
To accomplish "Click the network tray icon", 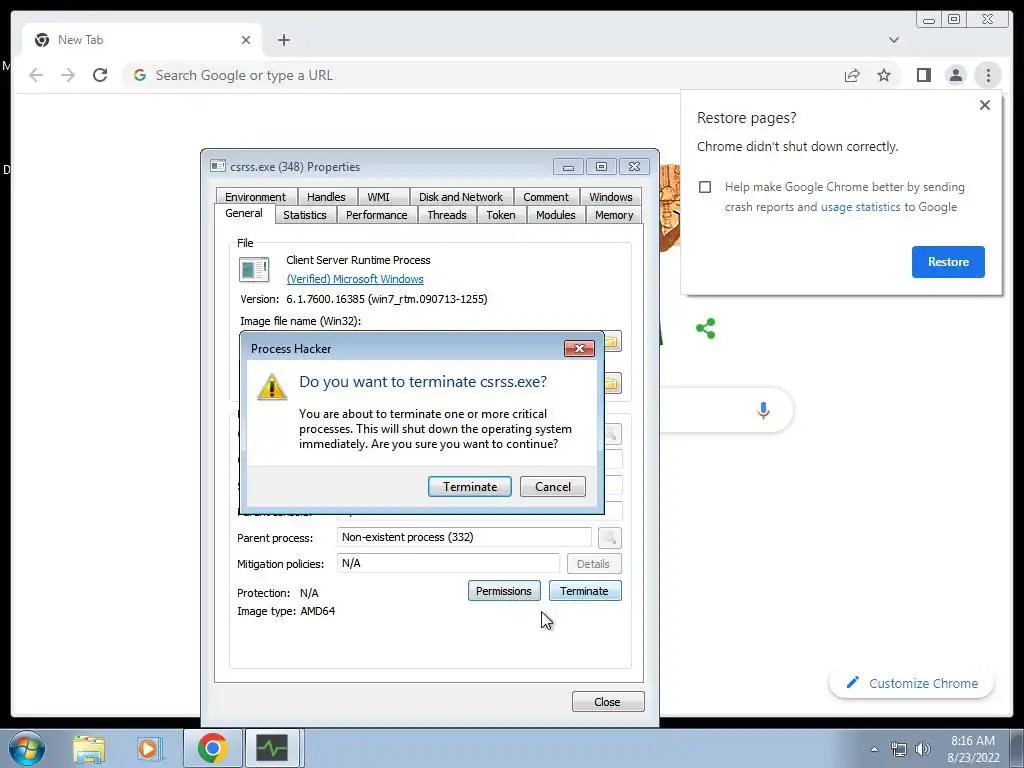I will tap(899, 749).
